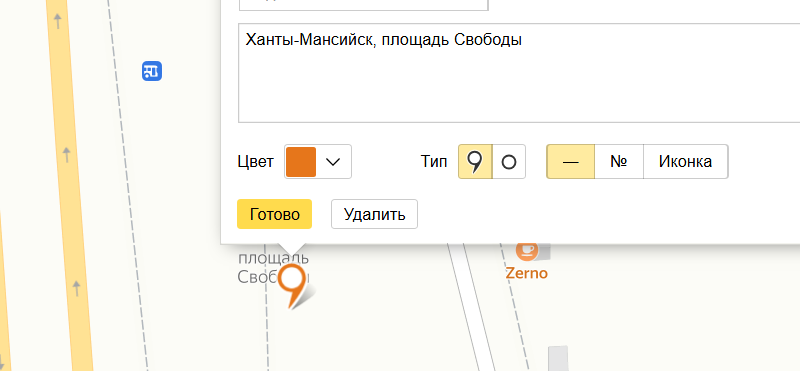800x371 pixels.
Task: Click the gray building on the map
Action: [x=558, y=358]
